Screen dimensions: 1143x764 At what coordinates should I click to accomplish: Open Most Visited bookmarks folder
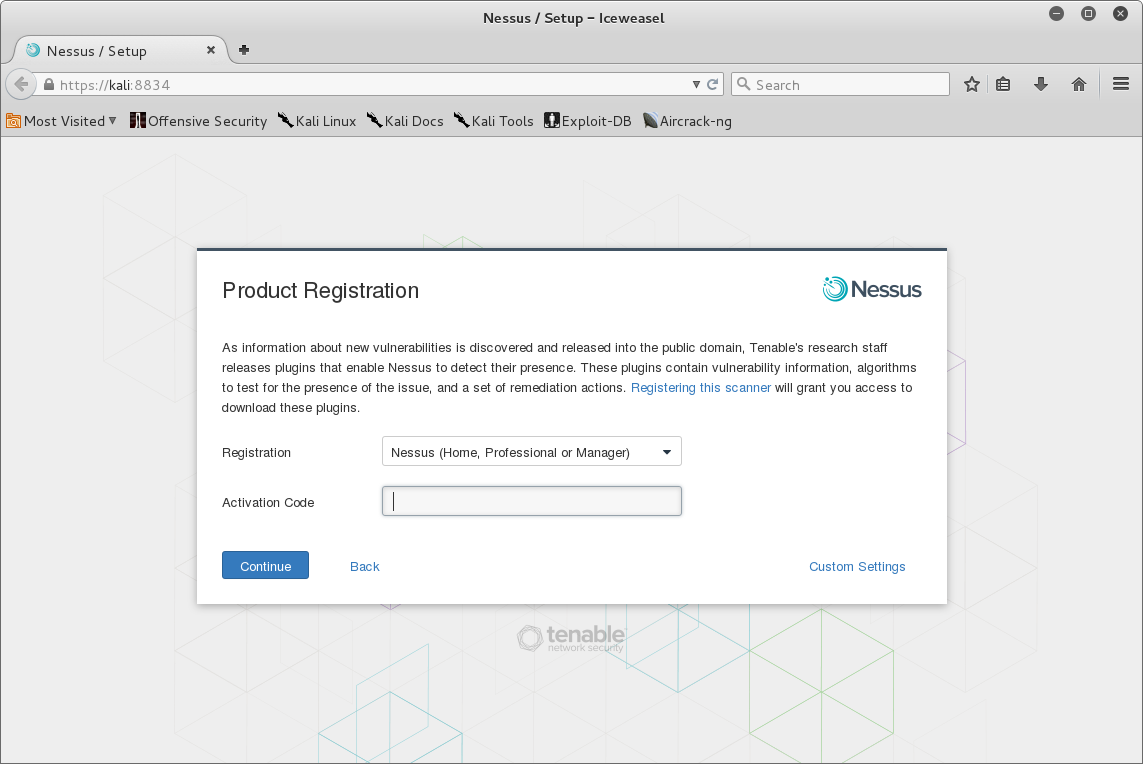[61, 121]
